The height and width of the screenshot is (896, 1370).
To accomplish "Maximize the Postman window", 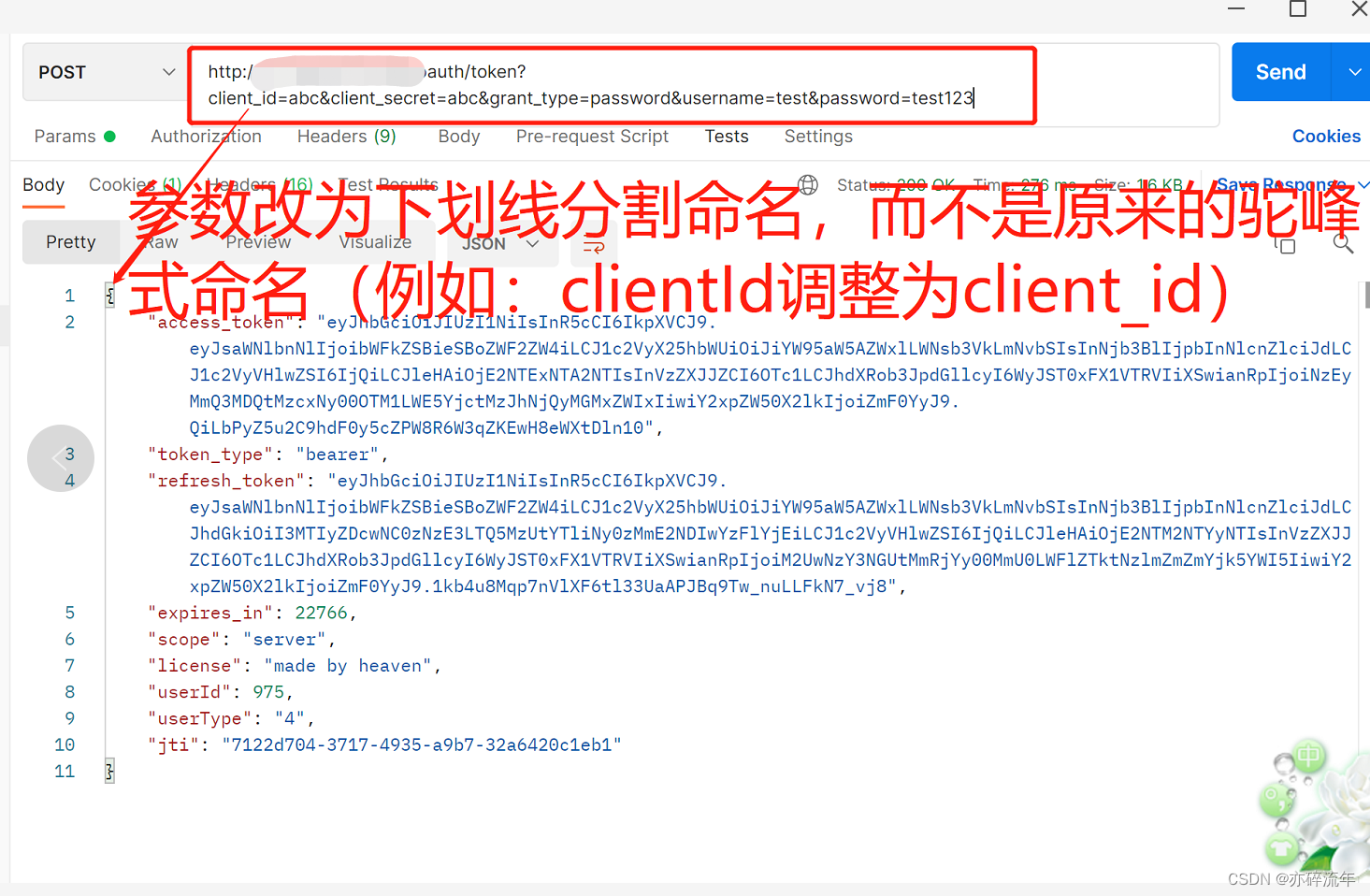I will 1297,8.
